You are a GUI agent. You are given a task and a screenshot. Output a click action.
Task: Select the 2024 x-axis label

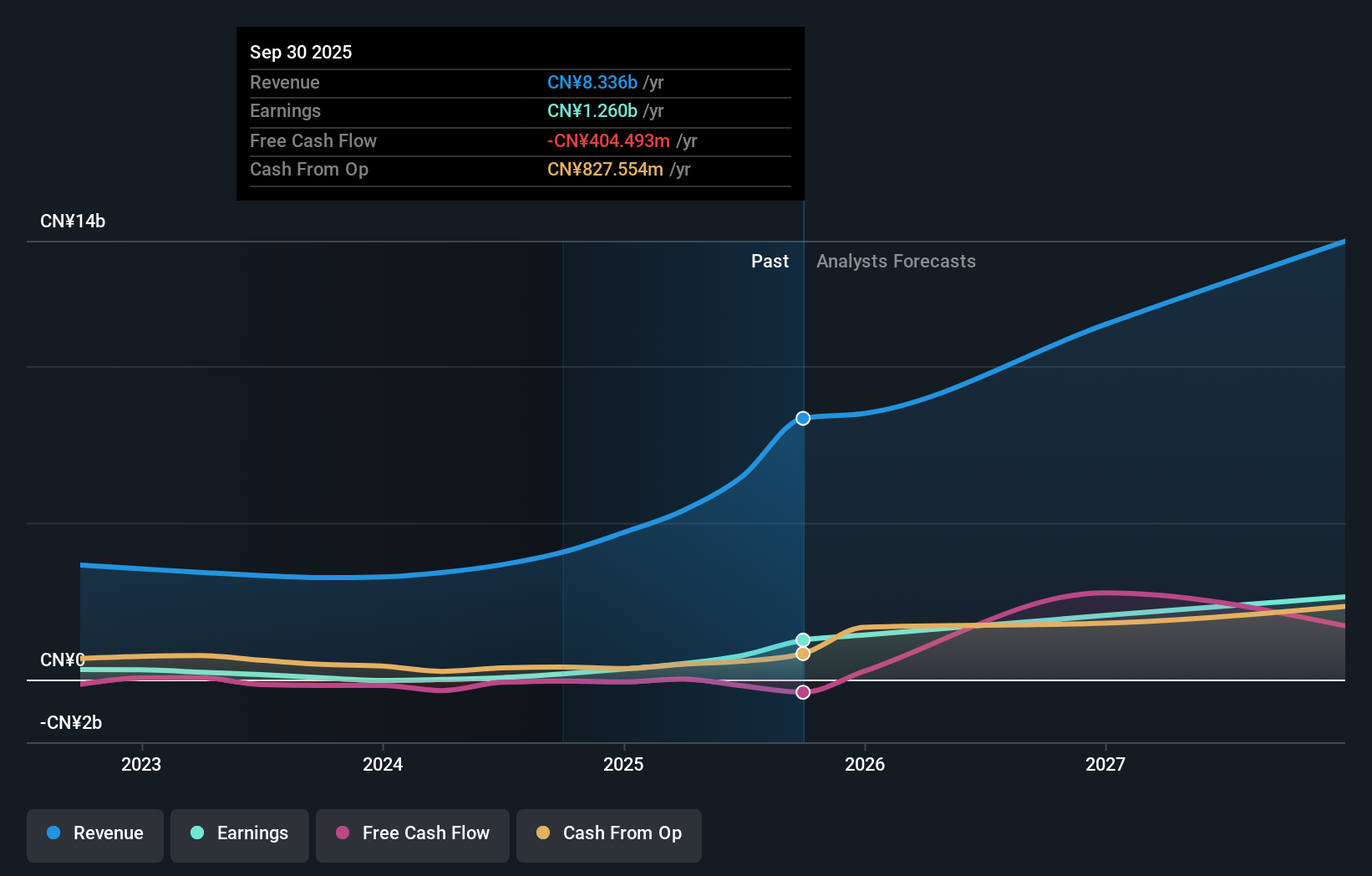tap(383, 764)
